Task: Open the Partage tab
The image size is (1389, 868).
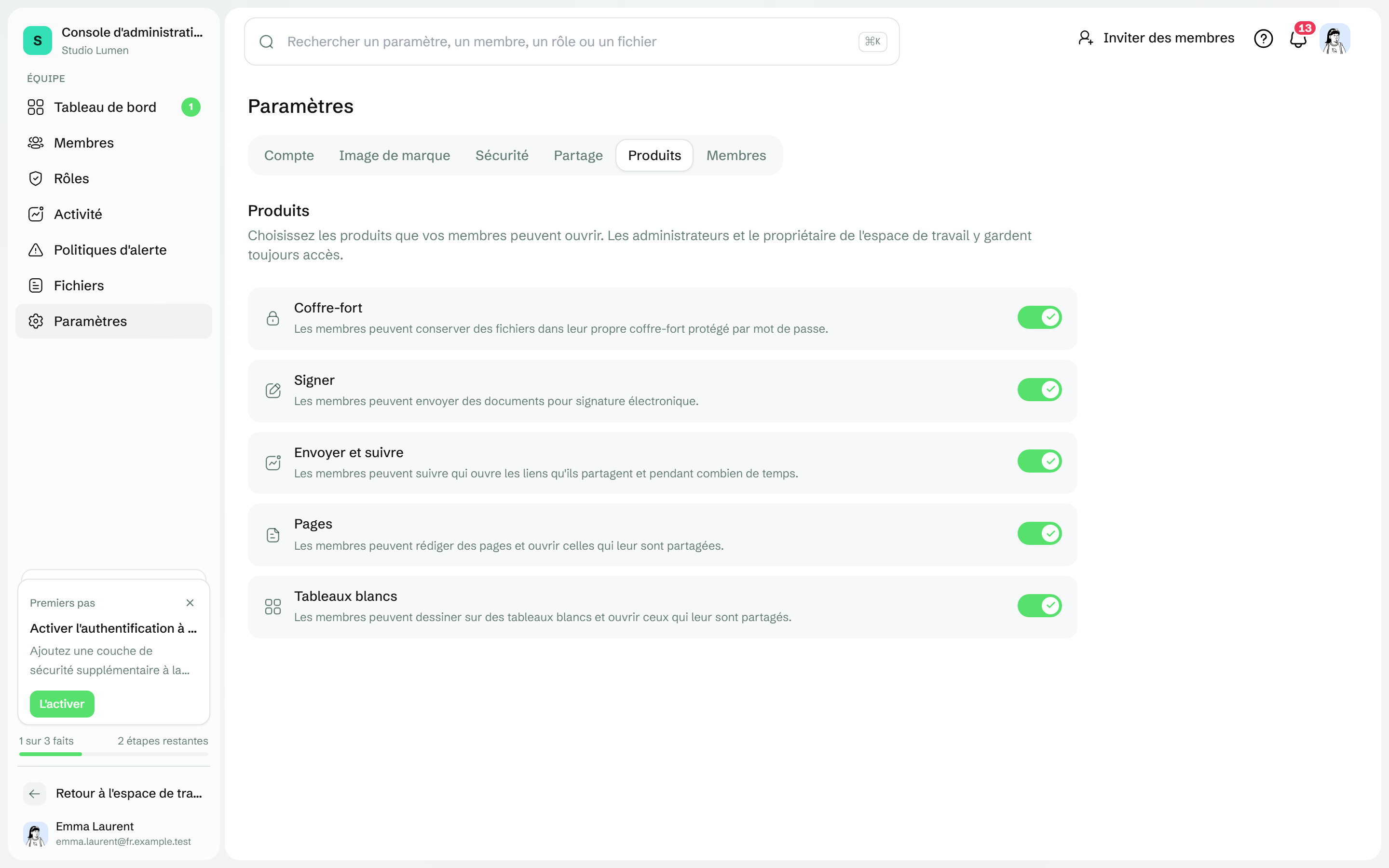Action: pyautogui.click(x=578, y=156)
